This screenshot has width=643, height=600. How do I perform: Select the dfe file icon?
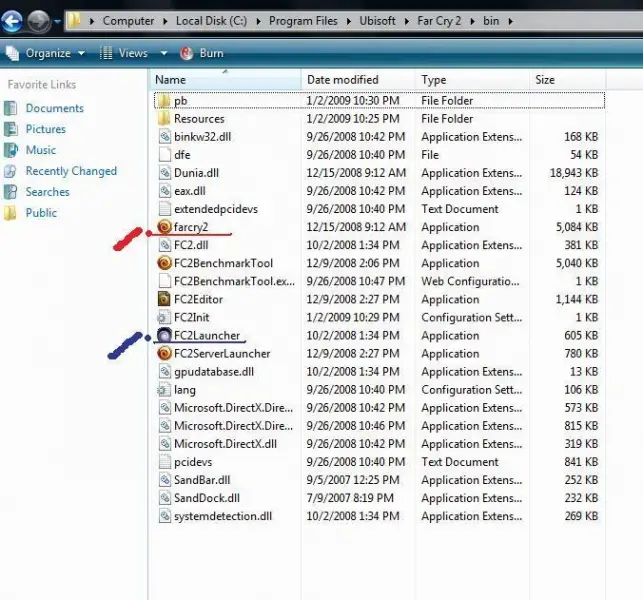[164, 155]
